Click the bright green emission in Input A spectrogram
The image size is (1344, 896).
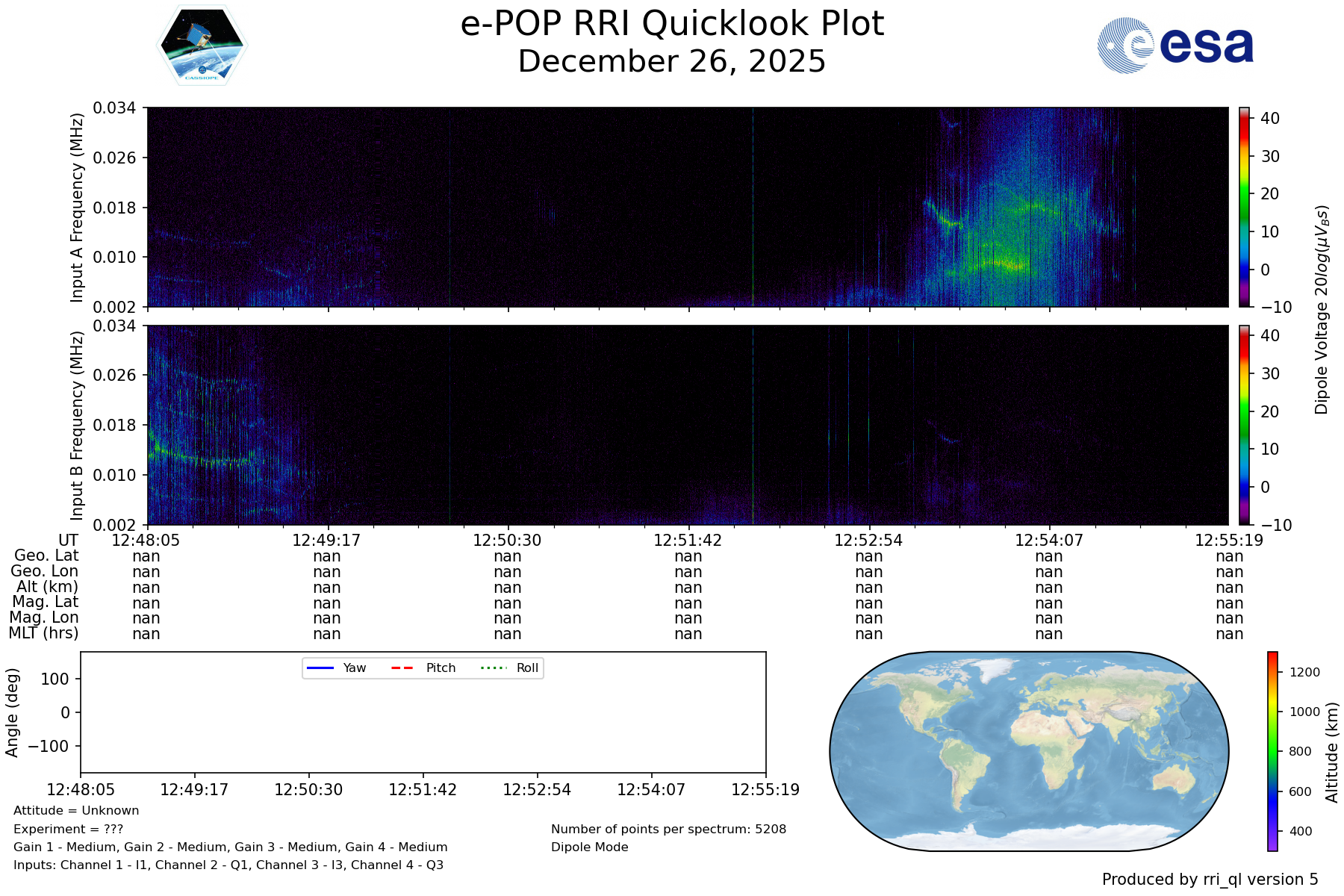(x=1004, y=261)
